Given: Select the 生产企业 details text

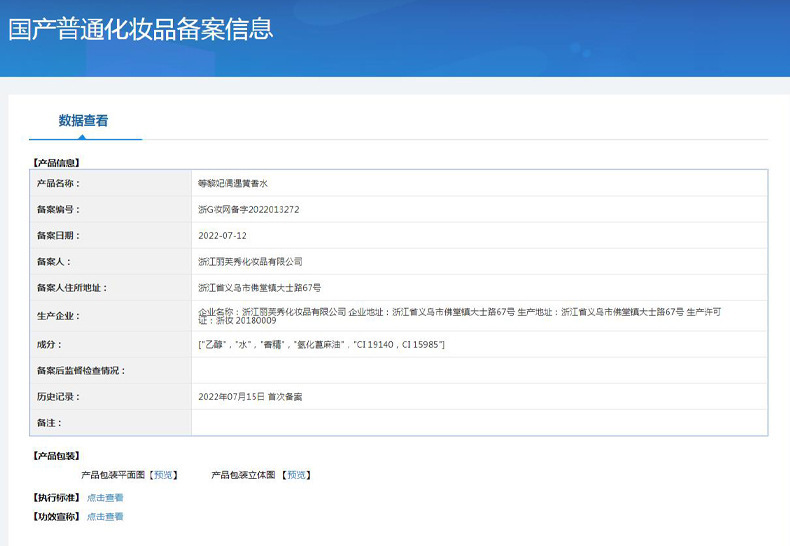Looking at the screenshot, I should (459, 316).
